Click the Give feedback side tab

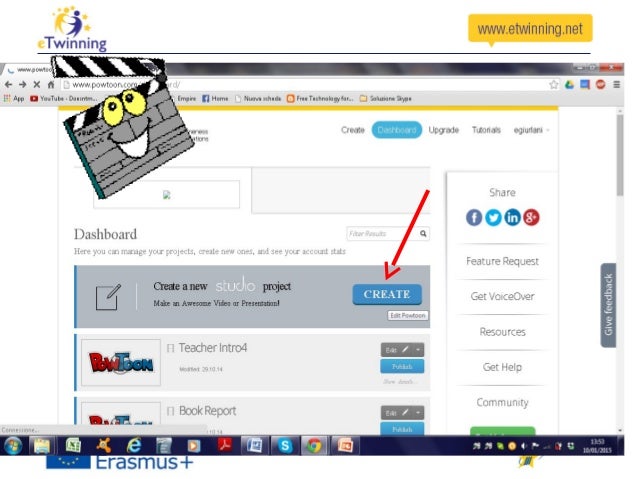[608, 305]
